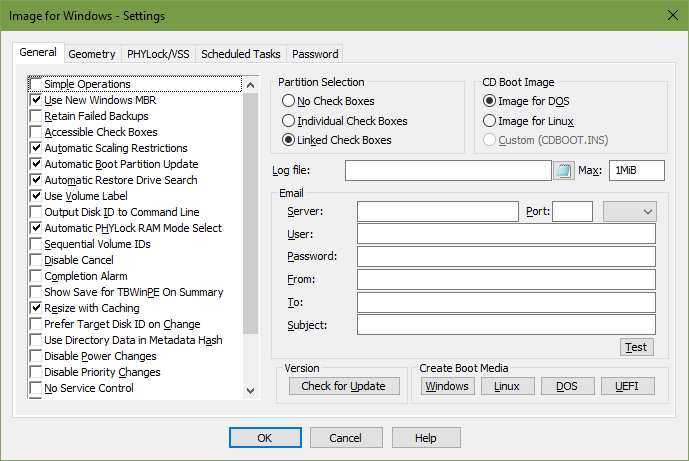
Task: Go to the Scheduled Tasks tab
Action: [x=241, y=54]
